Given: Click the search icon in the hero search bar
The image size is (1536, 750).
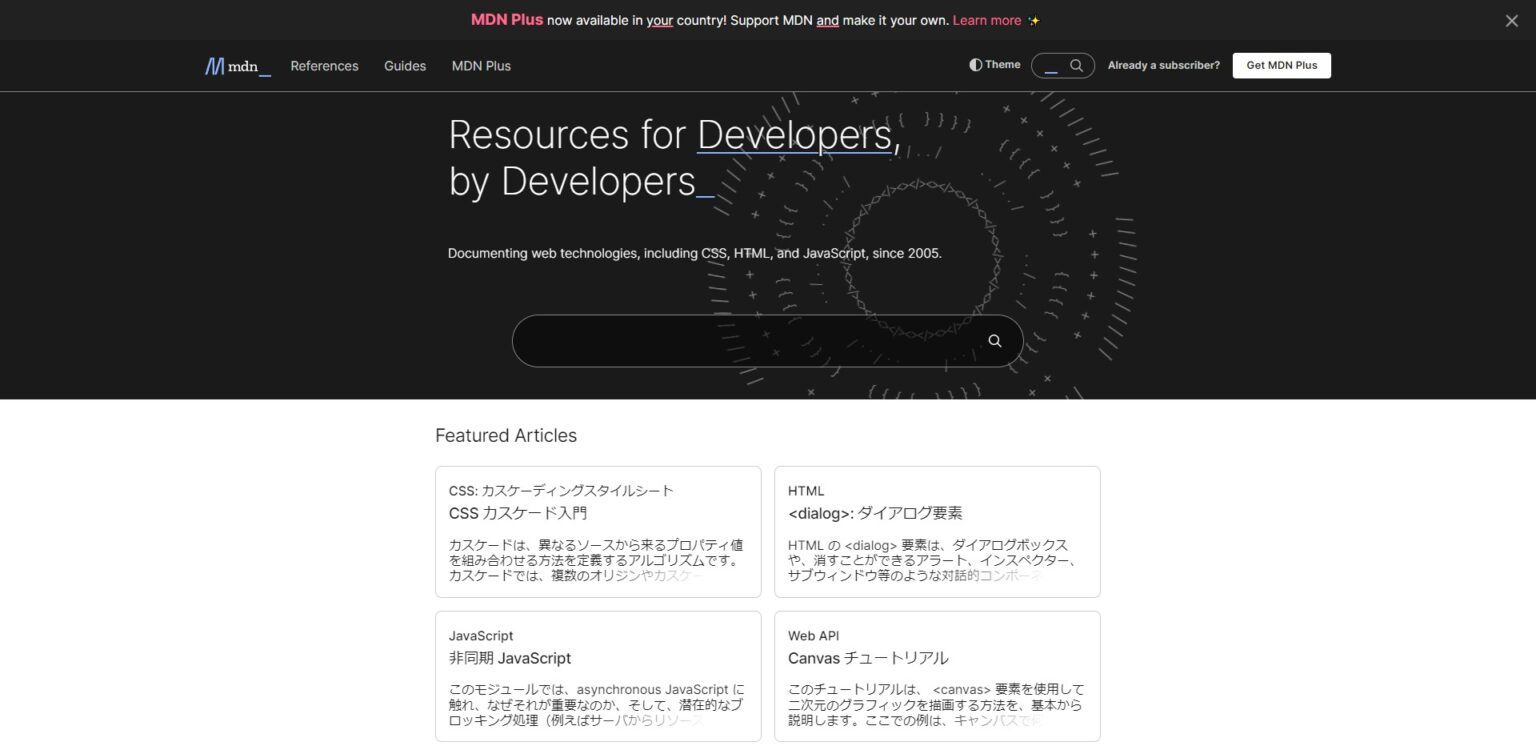Looking at the screenshot, I should [995, 341].
